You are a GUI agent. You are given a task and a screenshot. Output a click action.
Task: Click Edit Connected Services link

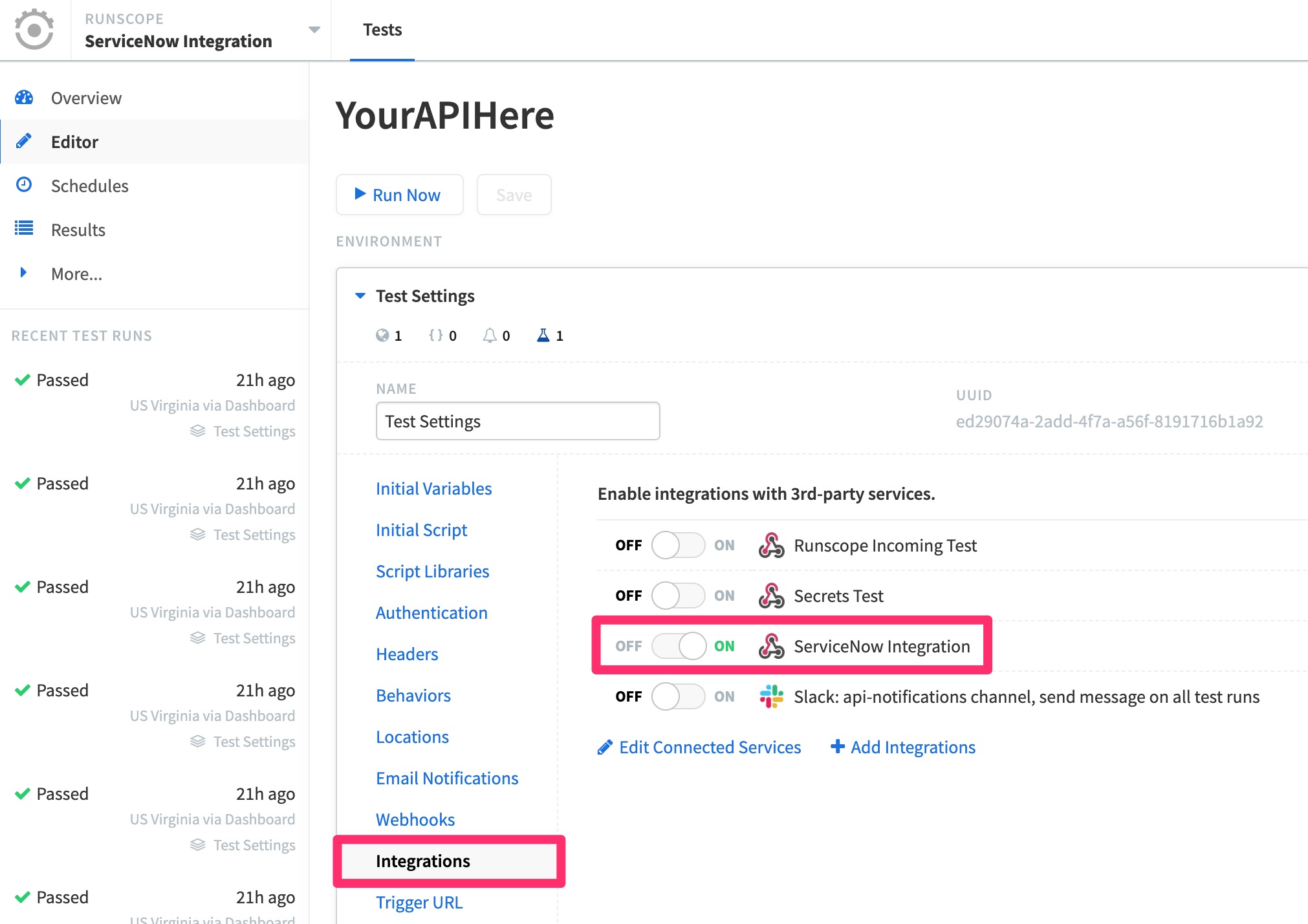[x=710, y=747]
